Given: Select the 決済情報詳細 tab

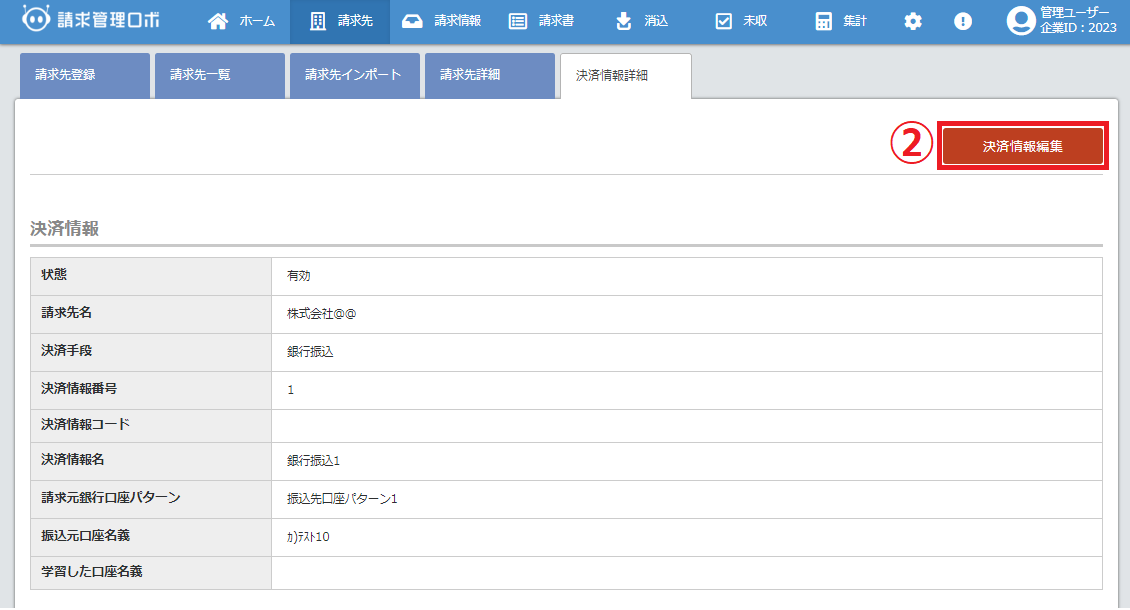Looking at the screenshot, I should coord(625,75).
